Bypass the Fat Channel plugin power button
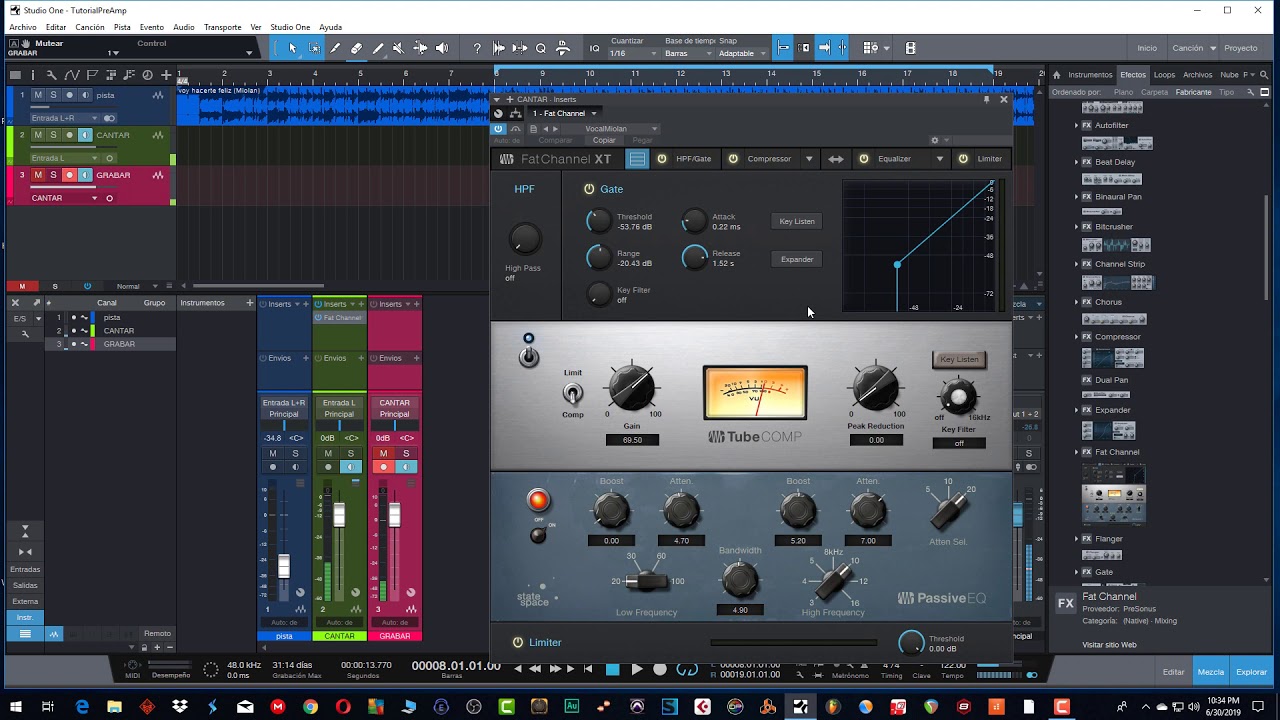 [x=499, y=128]
